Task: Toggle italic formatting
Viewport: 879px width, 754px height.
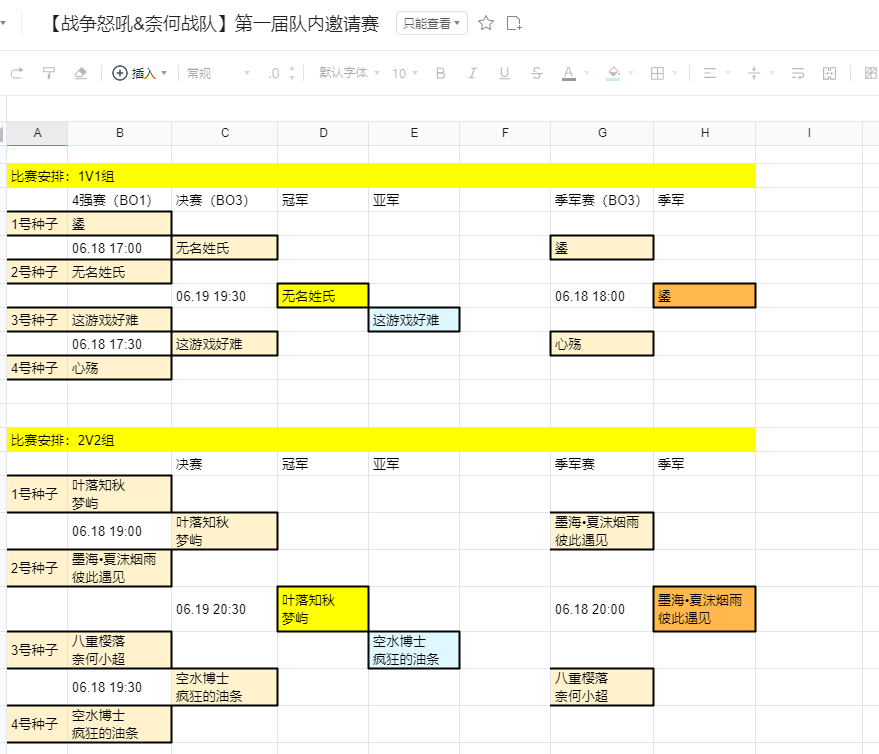Action: [x=473, y=73]
